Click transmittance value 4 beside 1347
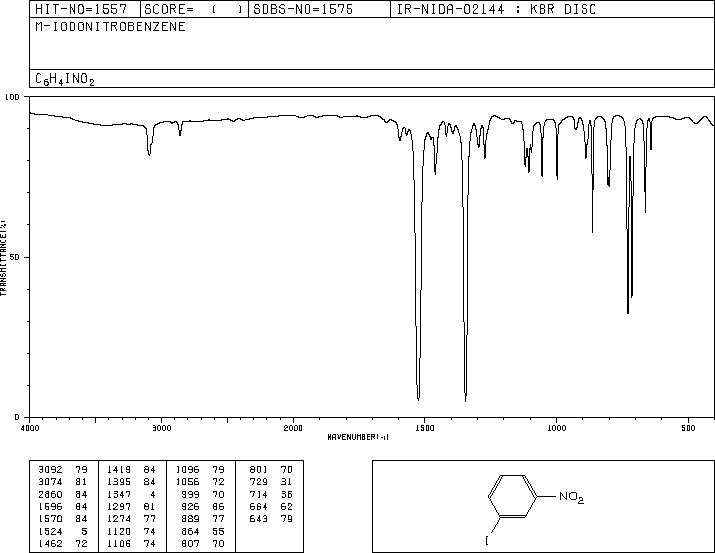Viewport: 715px width, 553px height. pyautogui.click(x=153, y=494)
